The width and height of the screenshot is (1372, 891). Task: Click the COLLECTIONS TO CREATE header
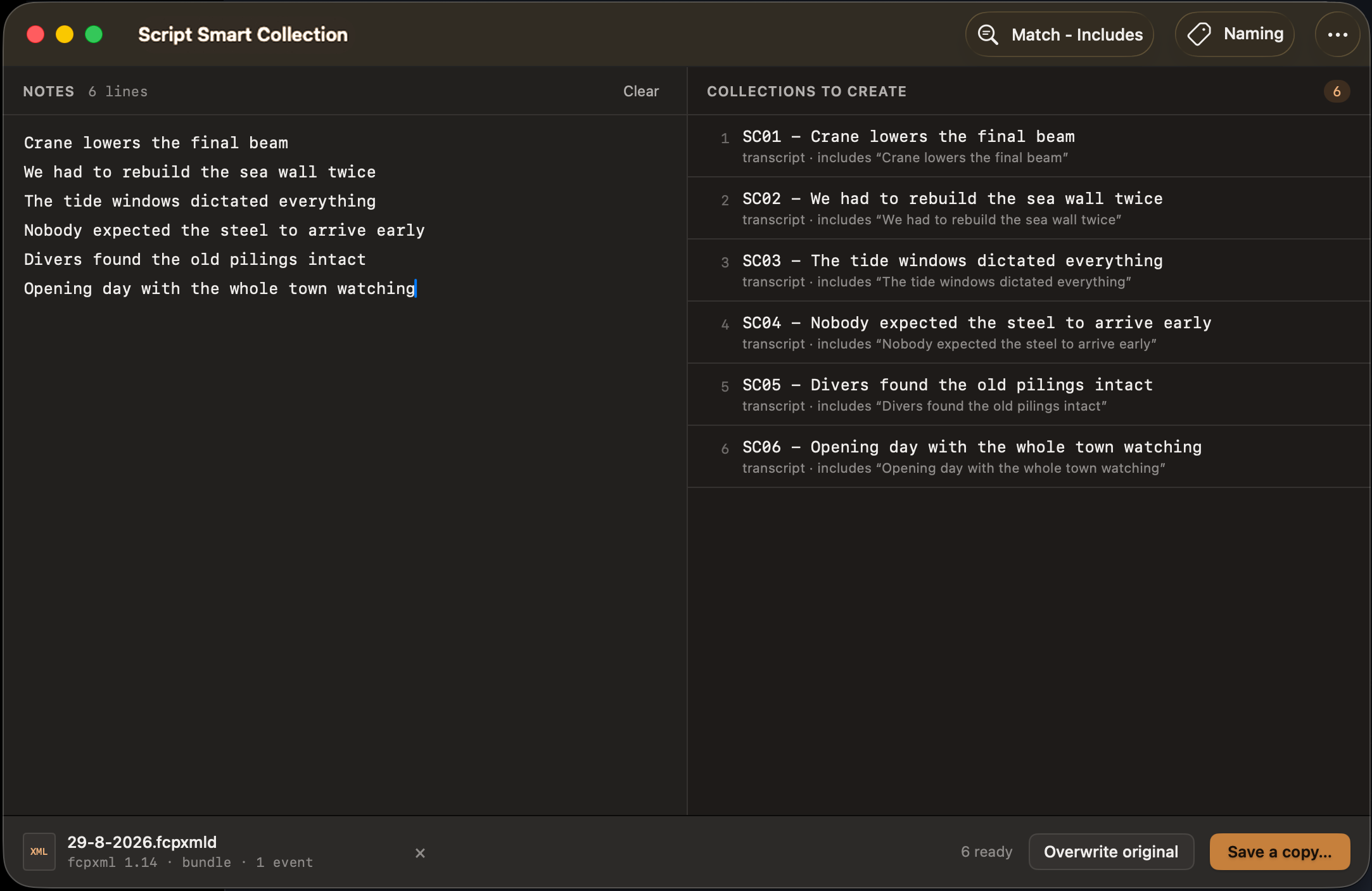(x=806, y=91)
